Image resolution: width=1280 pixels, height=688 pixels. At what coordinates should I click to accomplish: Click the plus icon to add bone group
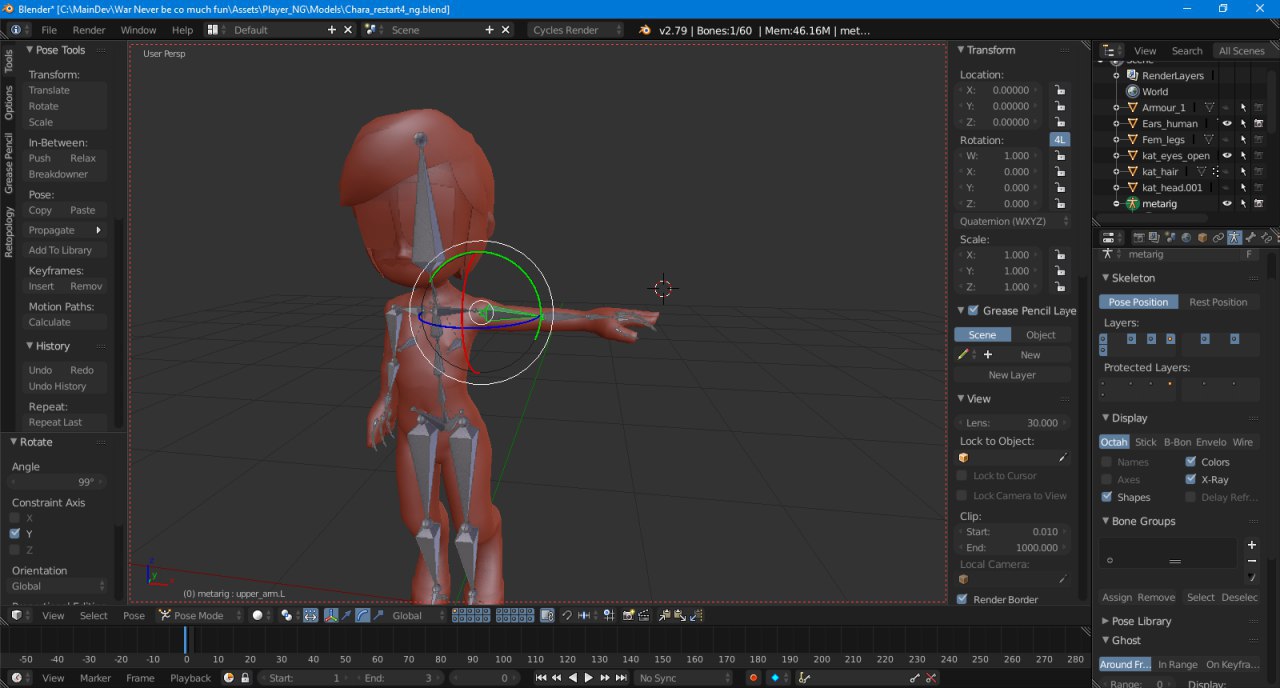(1251, 545)
